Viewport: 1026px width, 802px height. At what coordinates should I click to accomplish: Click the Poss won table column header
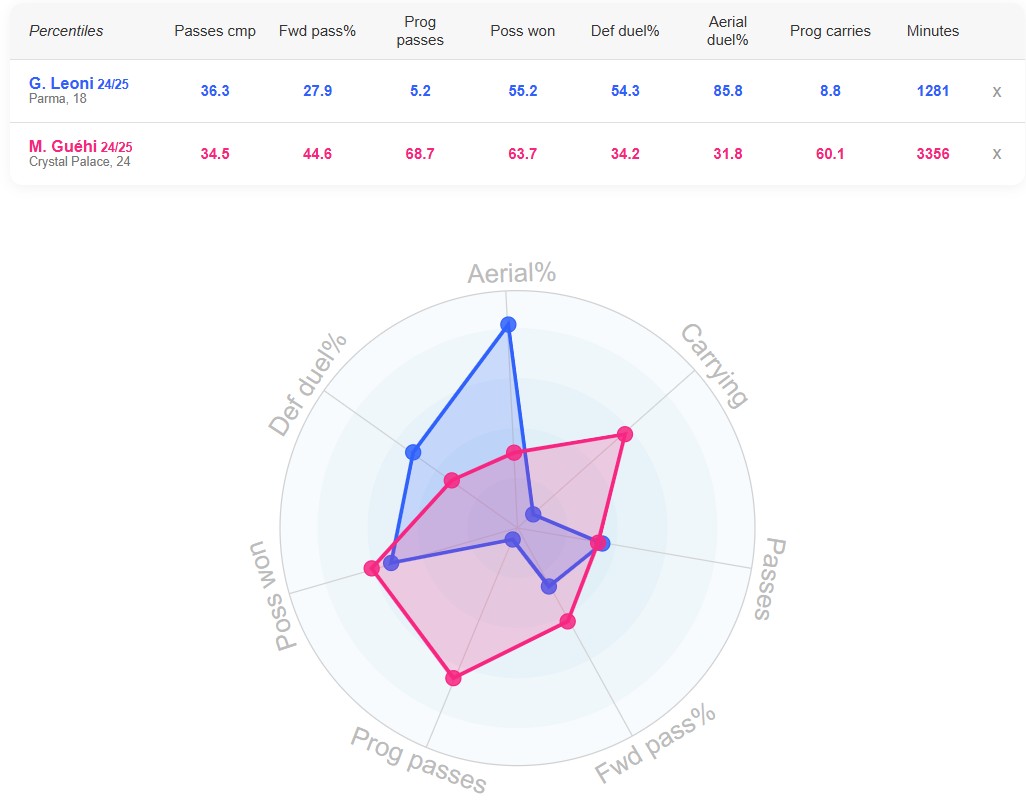click(522, 31)
